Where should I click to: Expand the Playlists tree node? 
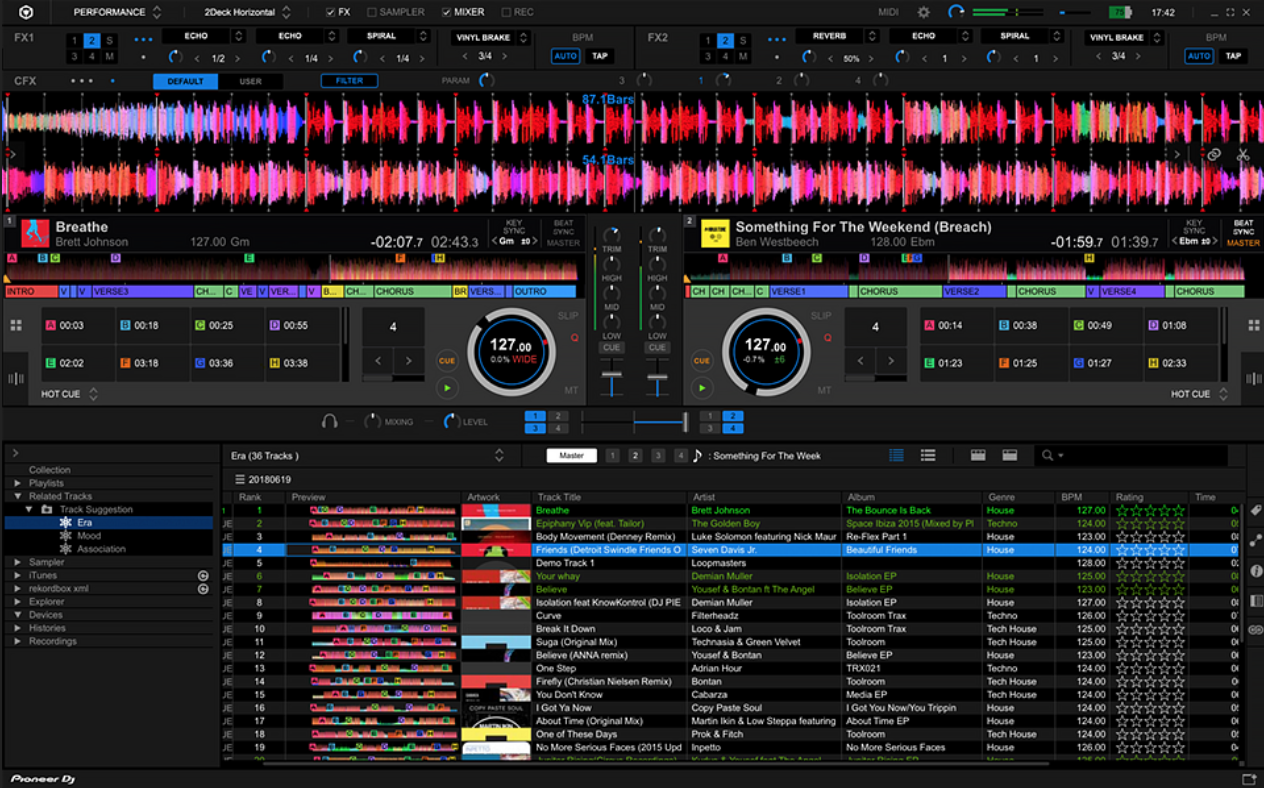click(x=17, y=483)
